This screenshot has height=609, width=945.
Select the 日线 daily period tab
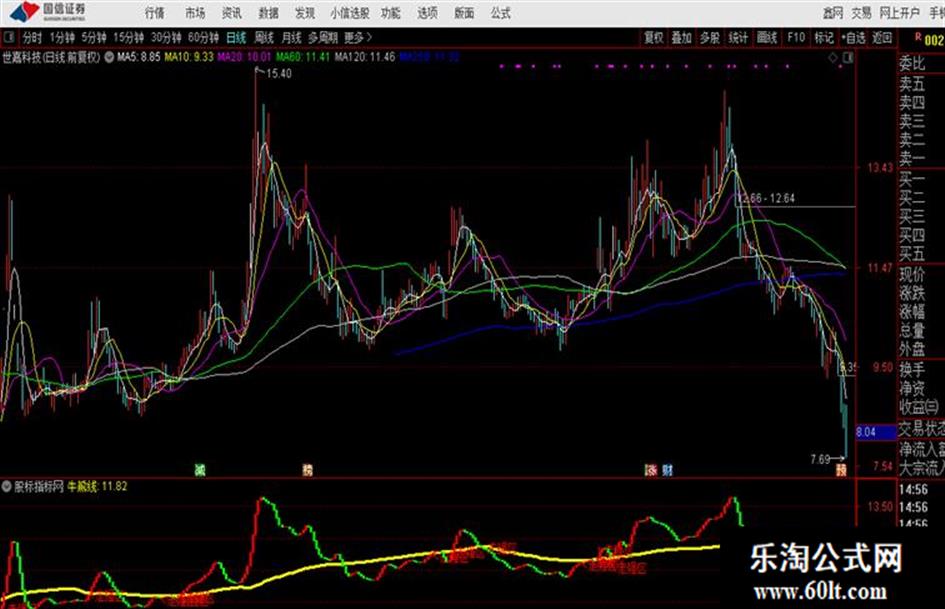pyautogui.click(x=236, y=37)
